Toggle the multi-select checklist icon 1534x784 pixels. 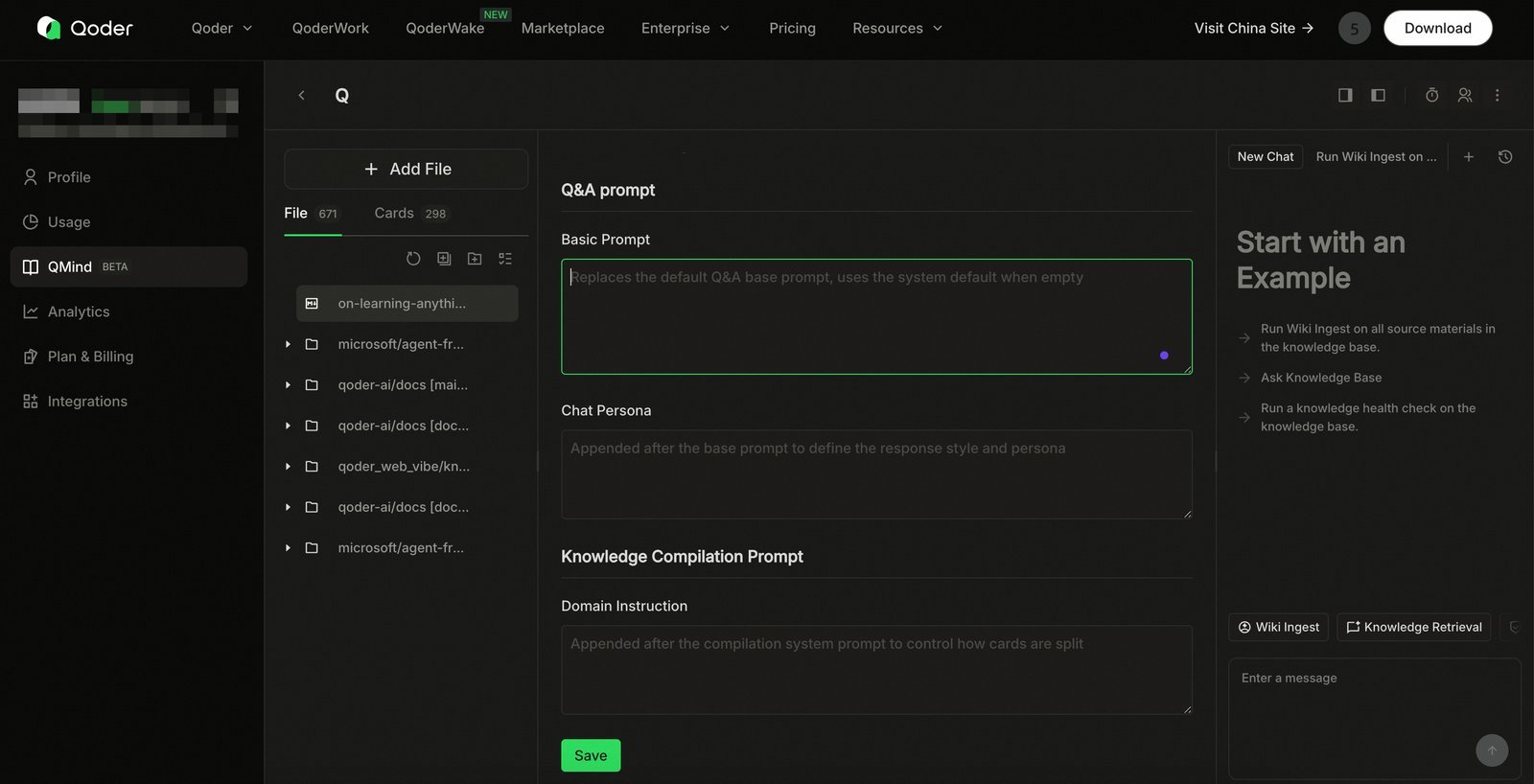pos(505,259)
